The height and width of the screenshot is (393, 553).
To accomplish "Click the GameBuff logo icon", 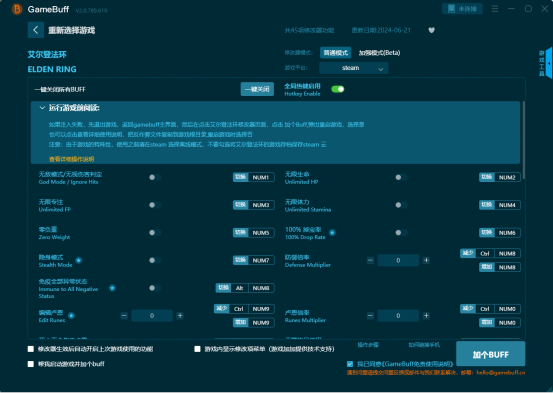I will 17,9.
